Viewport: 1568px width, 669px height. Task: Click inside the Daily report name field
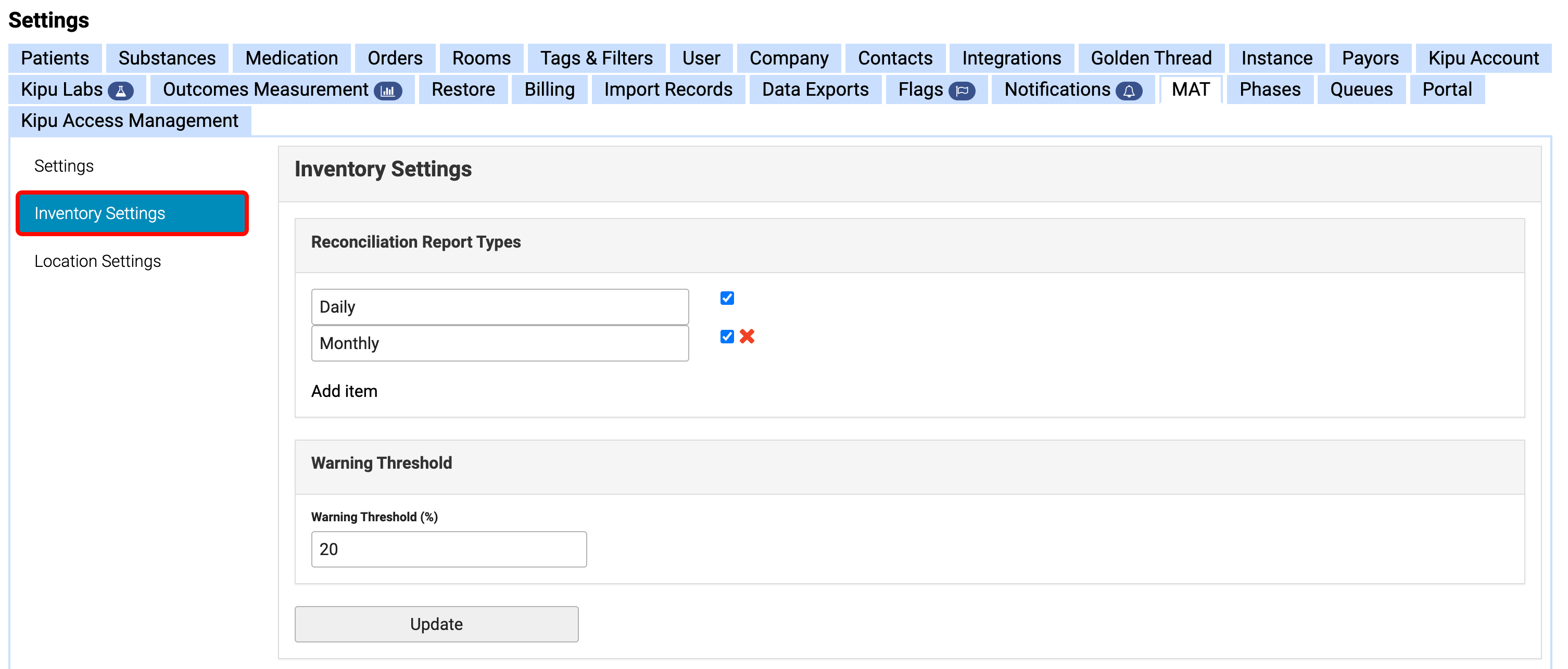click(x=499, y=306)
